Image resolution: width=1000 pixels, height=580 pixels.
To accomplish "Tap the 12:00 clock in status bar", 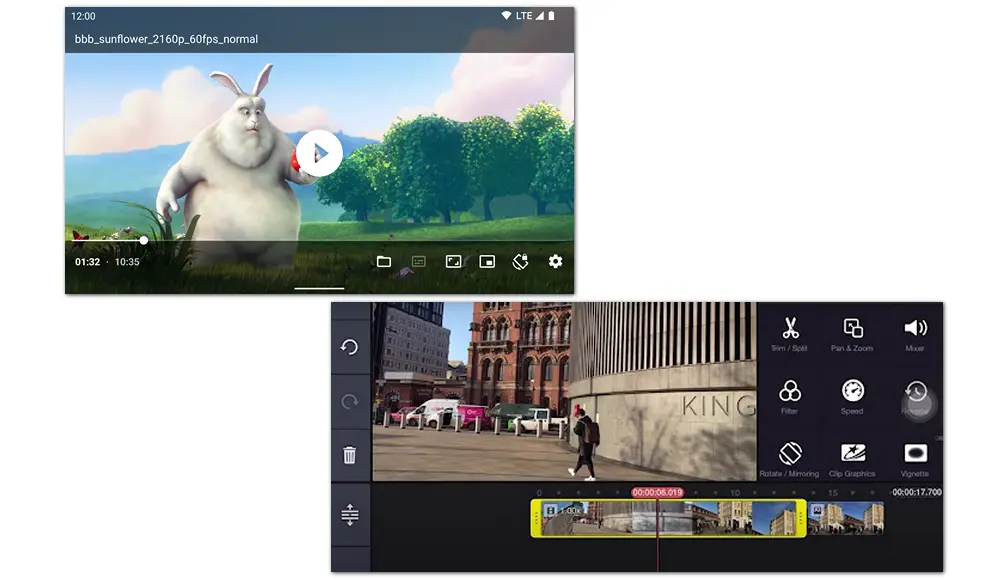I will 83,16.
